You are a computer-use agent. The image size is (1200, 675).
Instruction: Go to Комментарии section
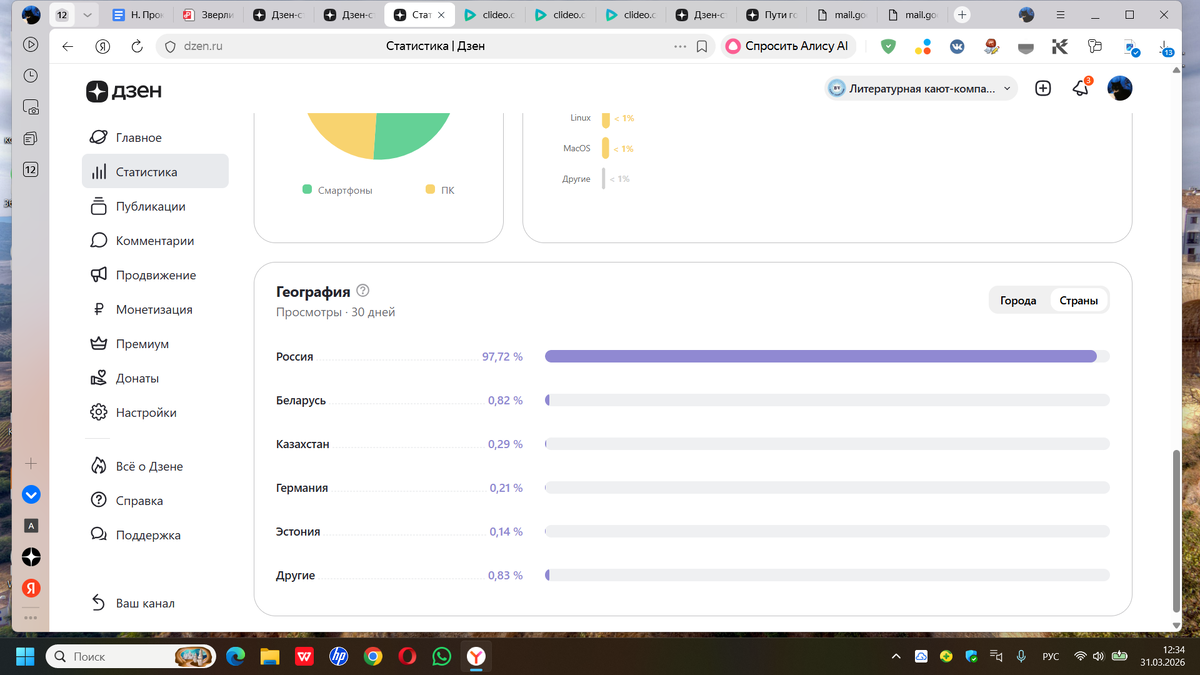(x=155, y=241)
